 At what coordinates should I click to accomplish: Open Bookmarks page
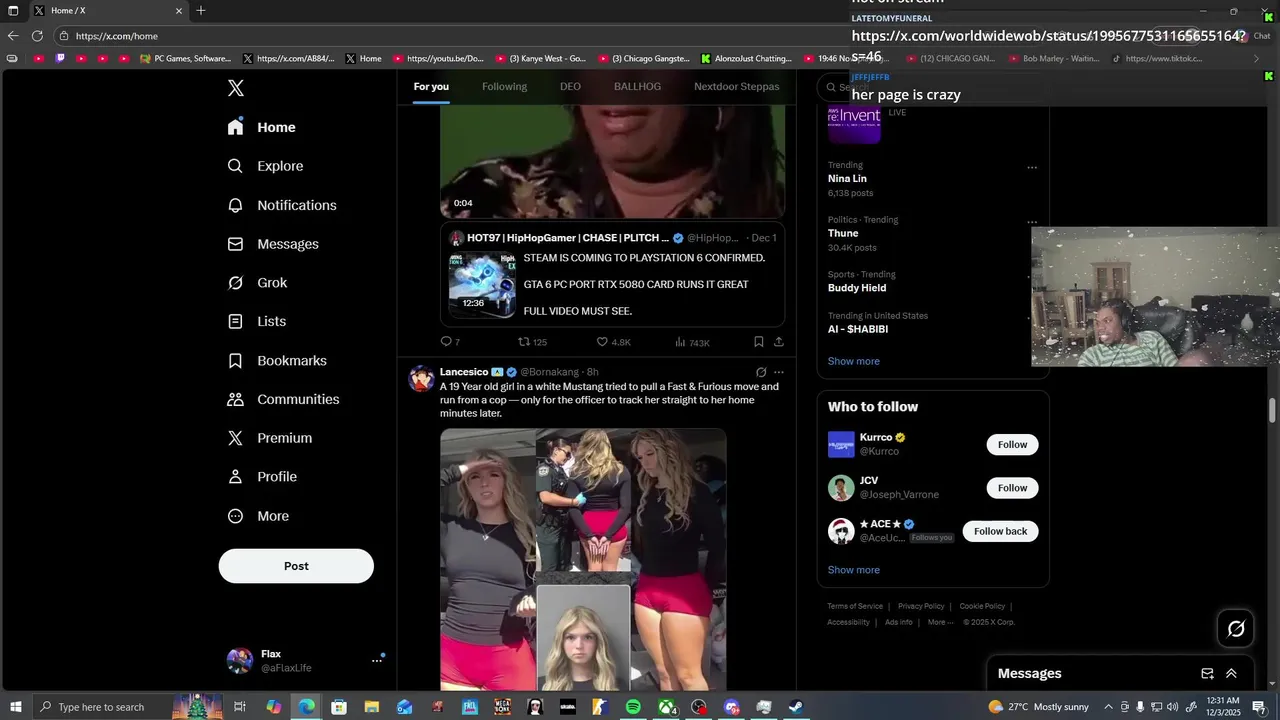coord(277,360)
